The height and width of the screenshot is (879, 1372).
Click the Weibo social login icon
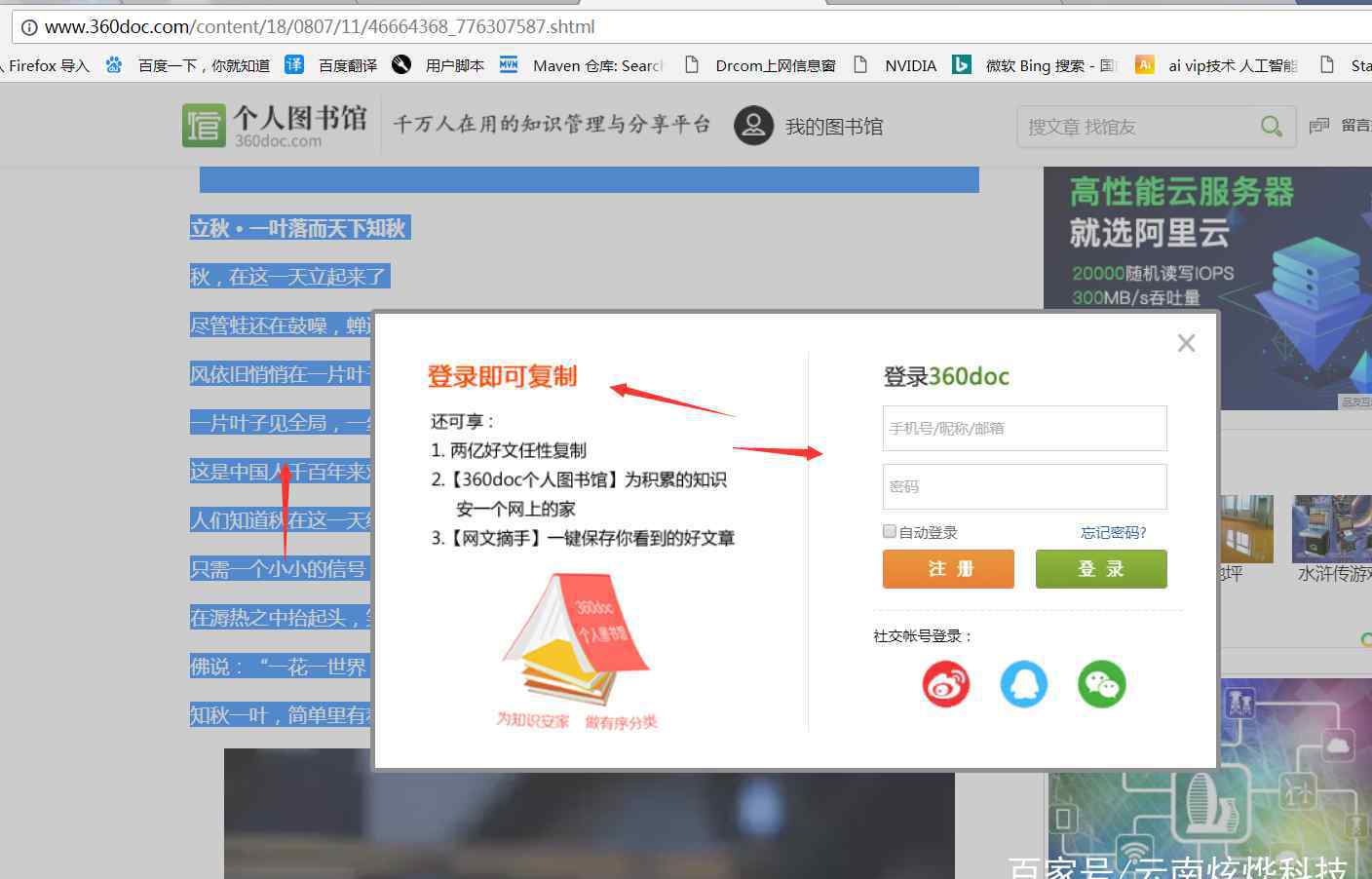coord(946,684)
